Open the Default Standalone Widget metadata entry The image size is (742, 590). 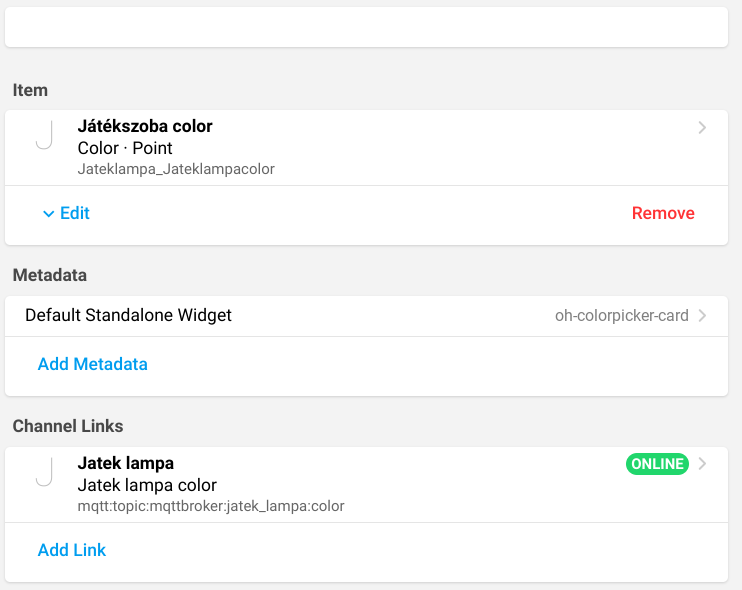tap(128, 316)
